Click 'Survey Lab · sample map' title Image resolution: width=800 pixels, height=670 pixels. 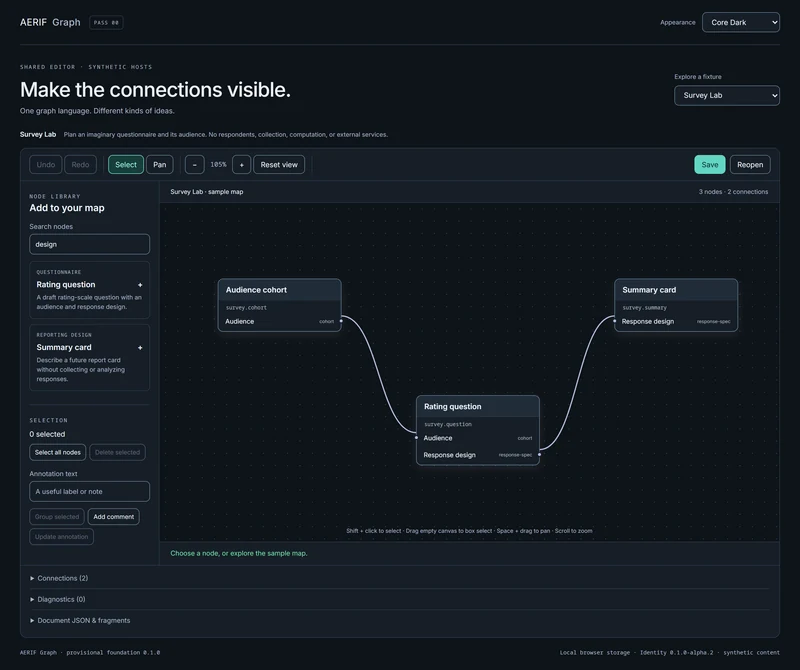pyautogui.click(x=207, y=192)
